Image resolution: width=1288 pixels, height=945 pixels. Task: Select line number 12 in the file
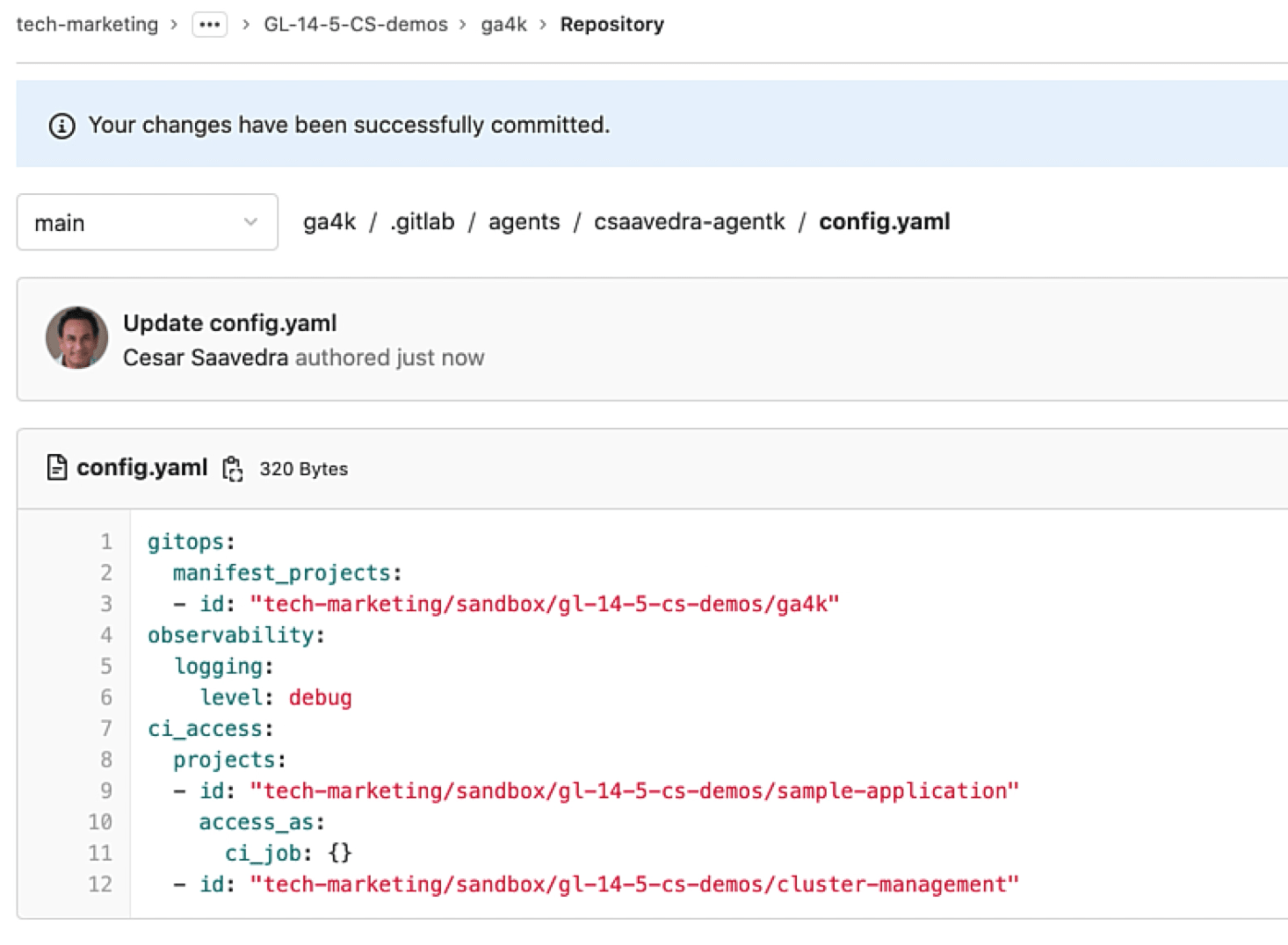(x=100, y=884)
